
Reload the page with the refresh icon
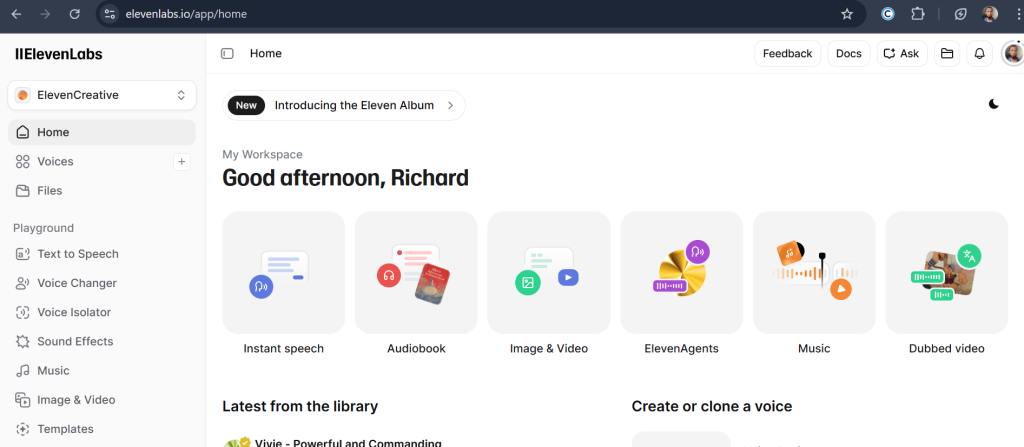pos(74,14)
